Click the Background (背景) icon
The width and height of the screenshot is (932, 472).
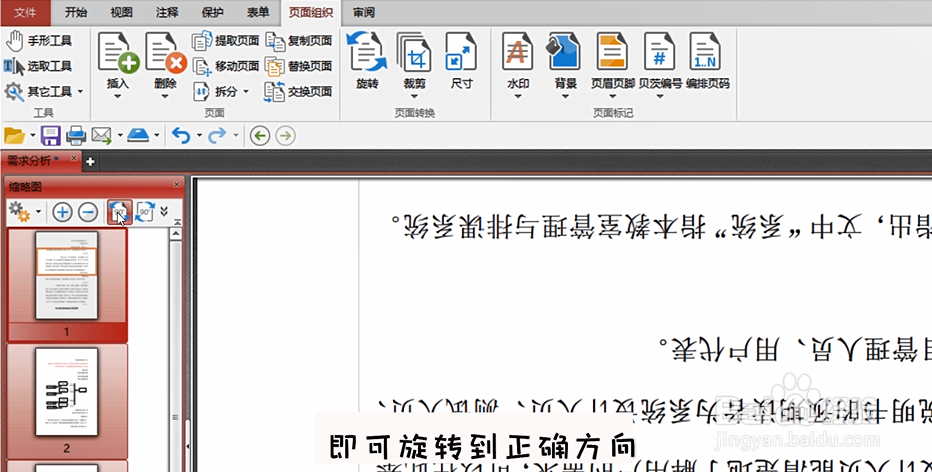565,52
